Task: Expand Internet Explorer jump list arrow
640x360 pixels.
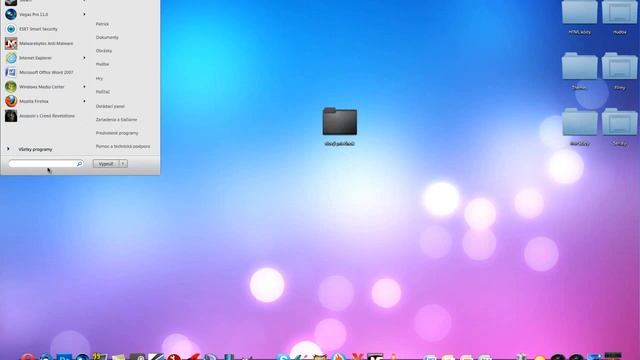Action: pos(84,58)
